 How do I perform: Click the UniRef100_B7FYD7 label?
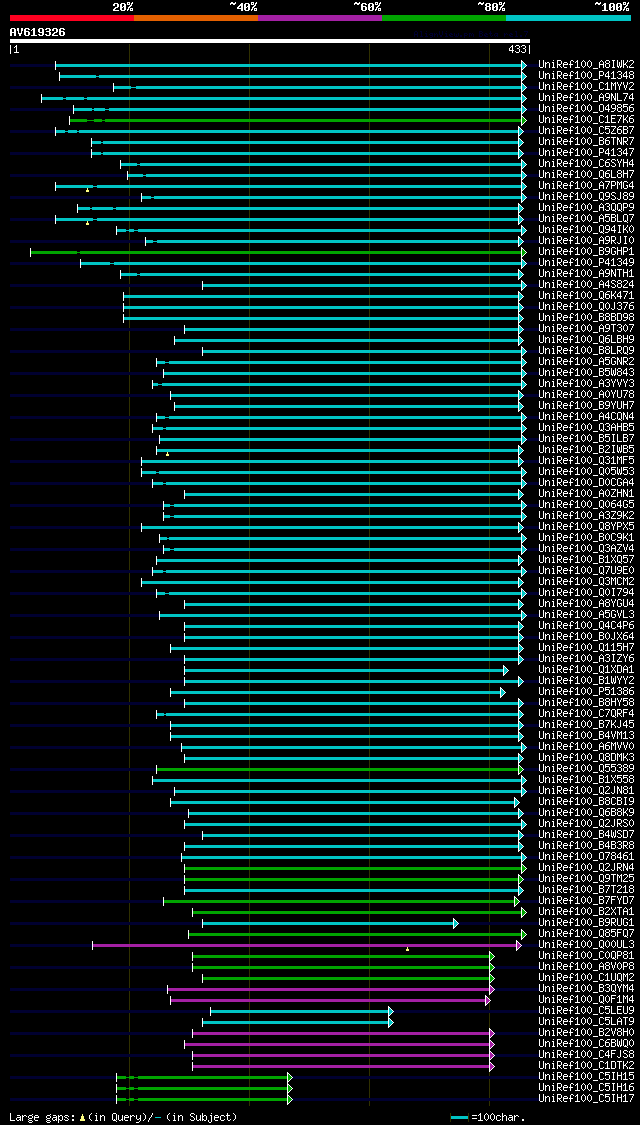tap(586, 901)
